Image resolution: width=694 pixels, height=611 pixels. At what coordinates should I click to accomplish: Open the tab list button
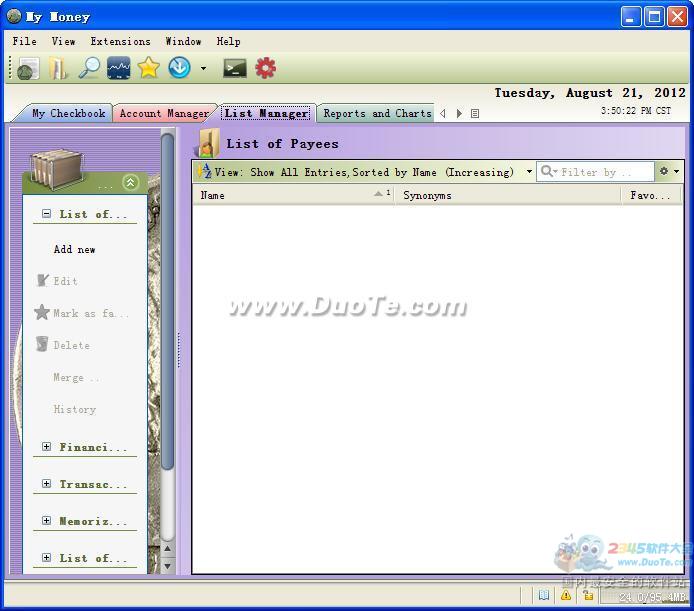click(474, 114)
